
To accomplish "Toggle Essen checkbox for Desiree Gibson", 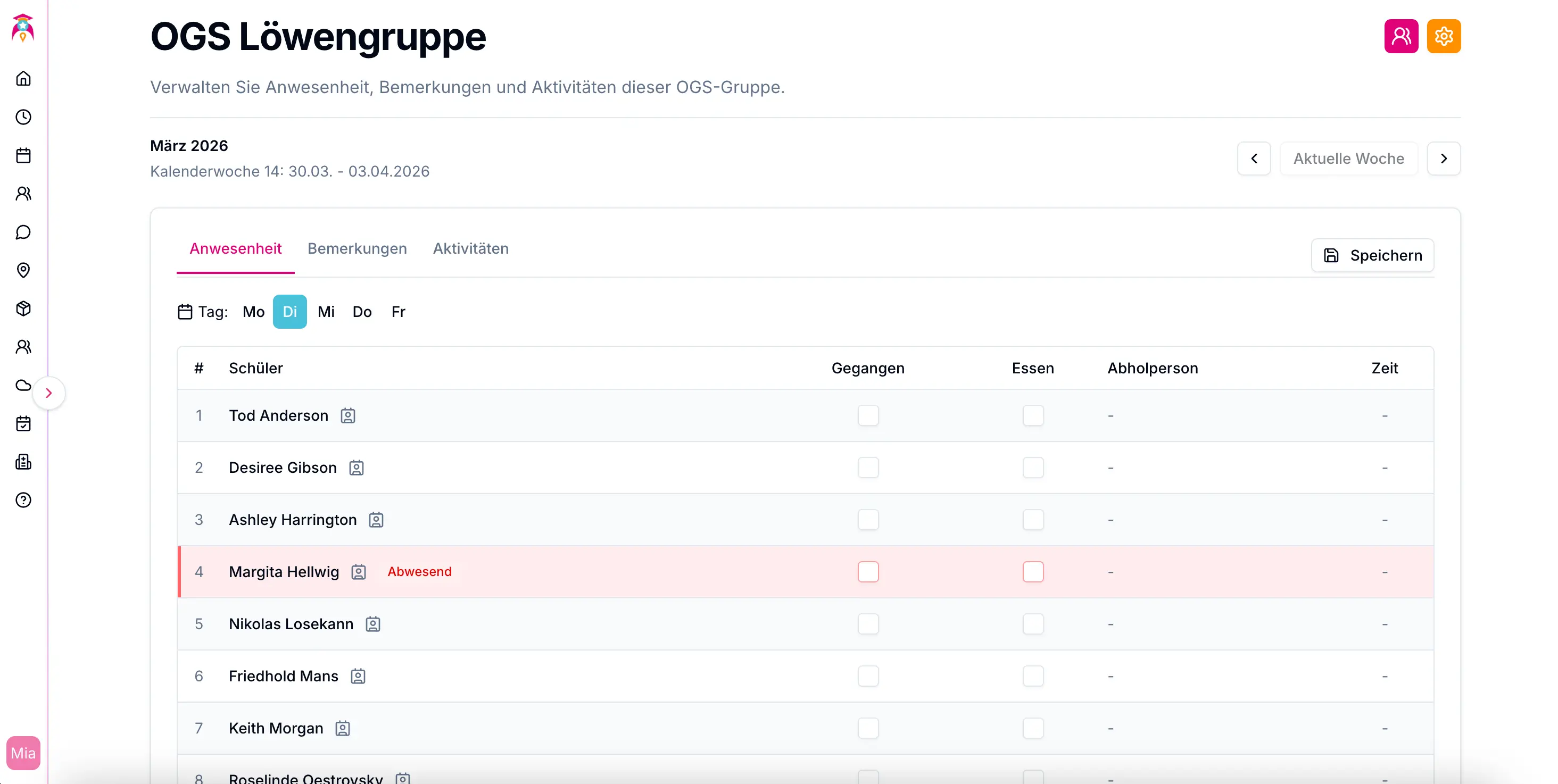I will [x=1032, y=468].
